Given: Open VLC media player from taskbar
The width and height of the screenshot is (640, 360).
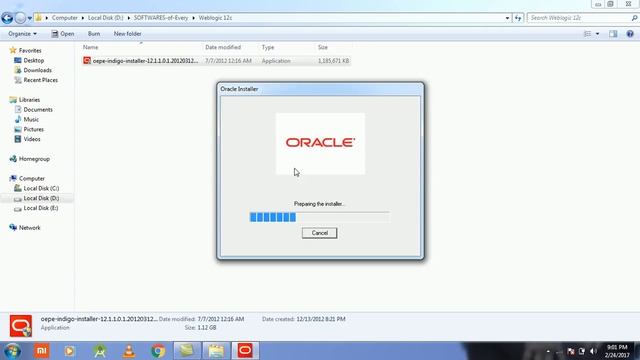Looking at the screenshot, I should [129, 351].
